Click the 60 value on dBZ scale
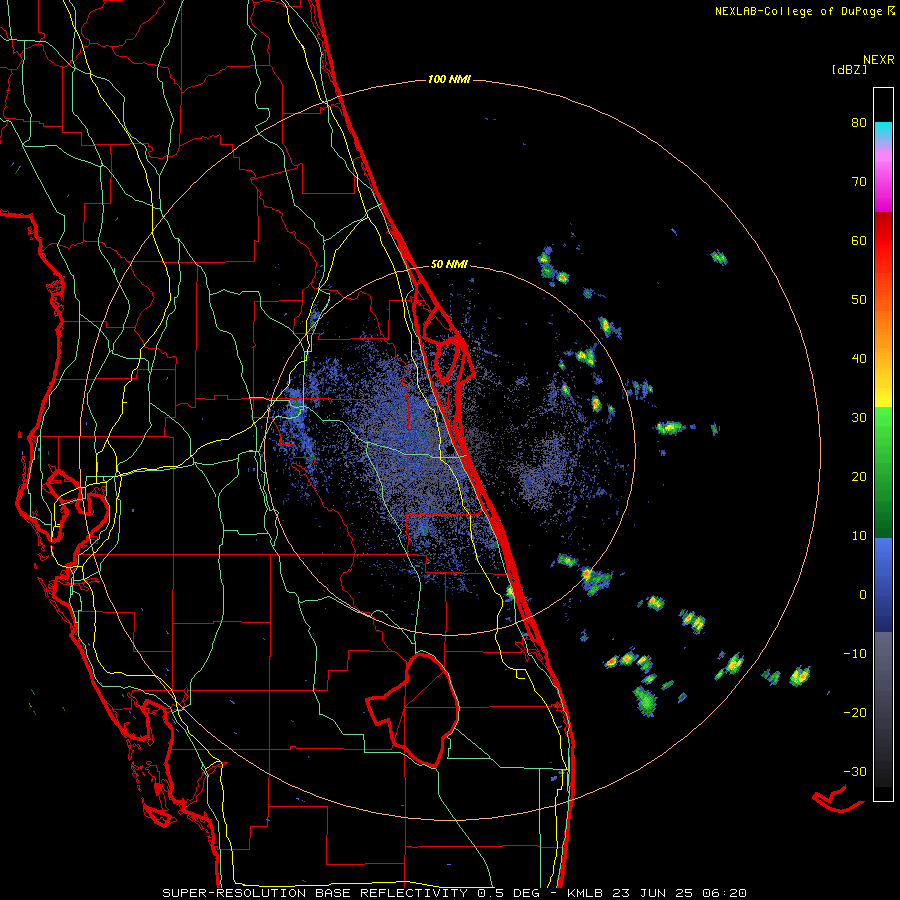The image size is (900, 900). tap(859, 240)
